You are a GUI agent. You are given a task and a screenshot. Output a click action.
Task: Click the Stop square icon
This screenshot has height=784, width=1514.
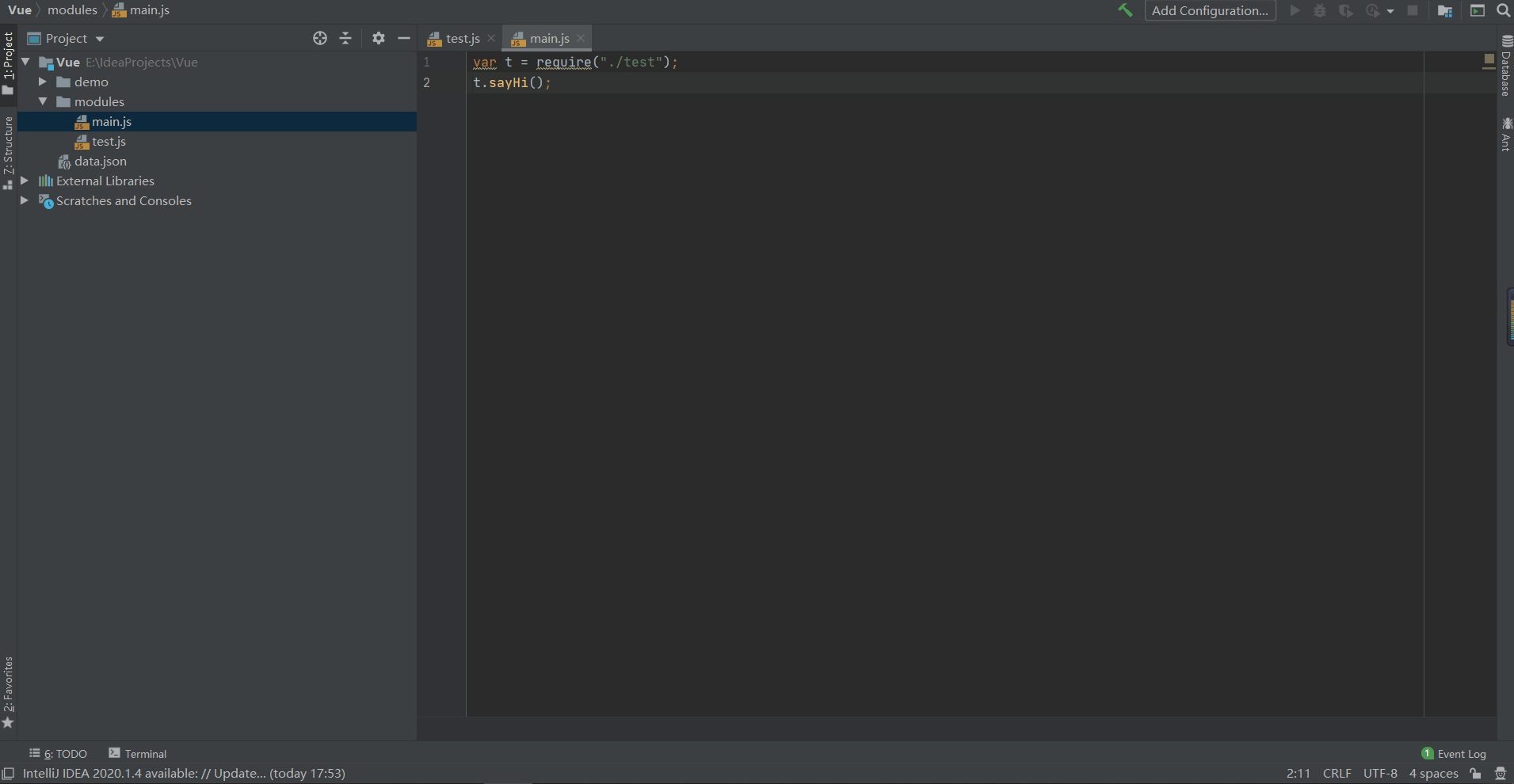pyautogui.click(x=1413, y=10)
